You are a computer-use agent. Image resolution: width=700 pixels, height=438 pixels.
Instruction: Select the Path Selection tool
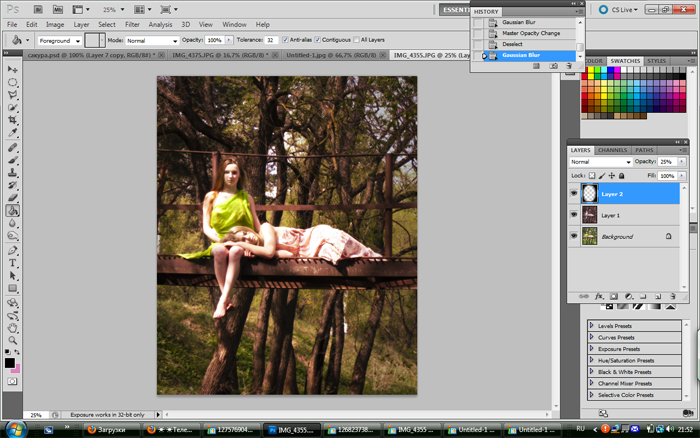click(12, 275)
